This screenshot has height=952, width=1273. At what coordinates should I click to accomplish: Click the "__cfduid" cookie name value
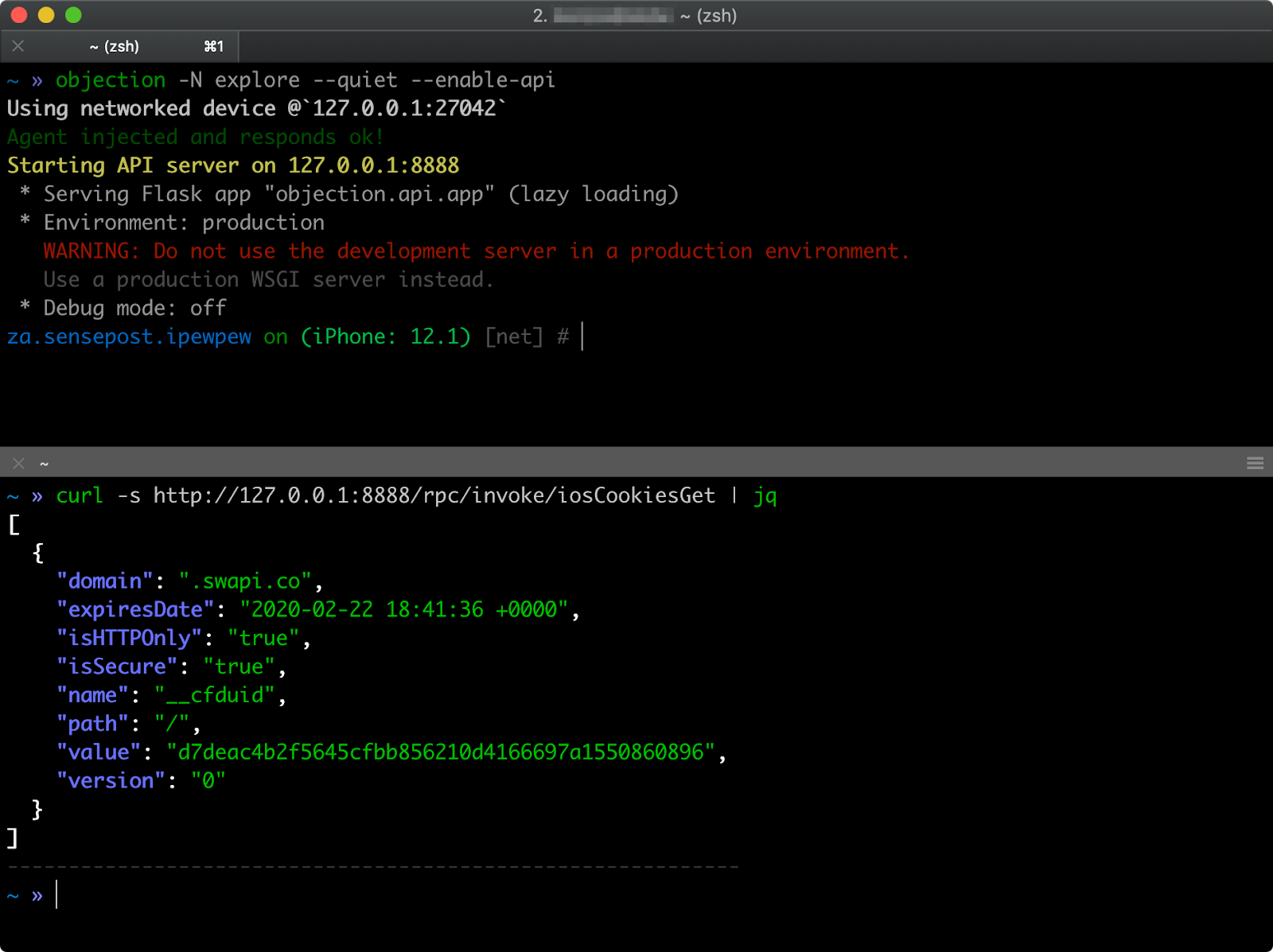tap(215, 696)
